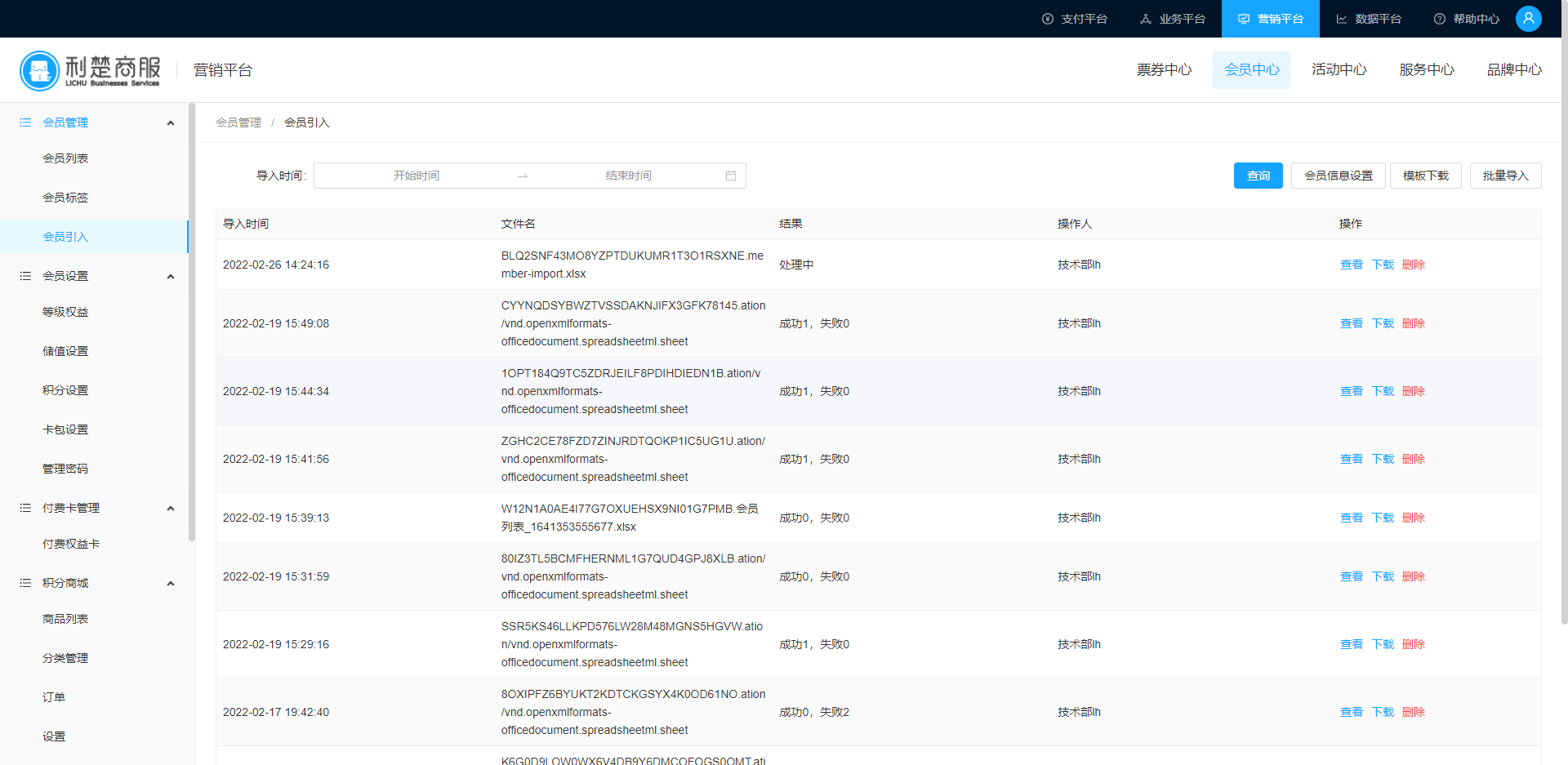
Task: Open 数据平台 in top bar
Action: (1369, 19)
